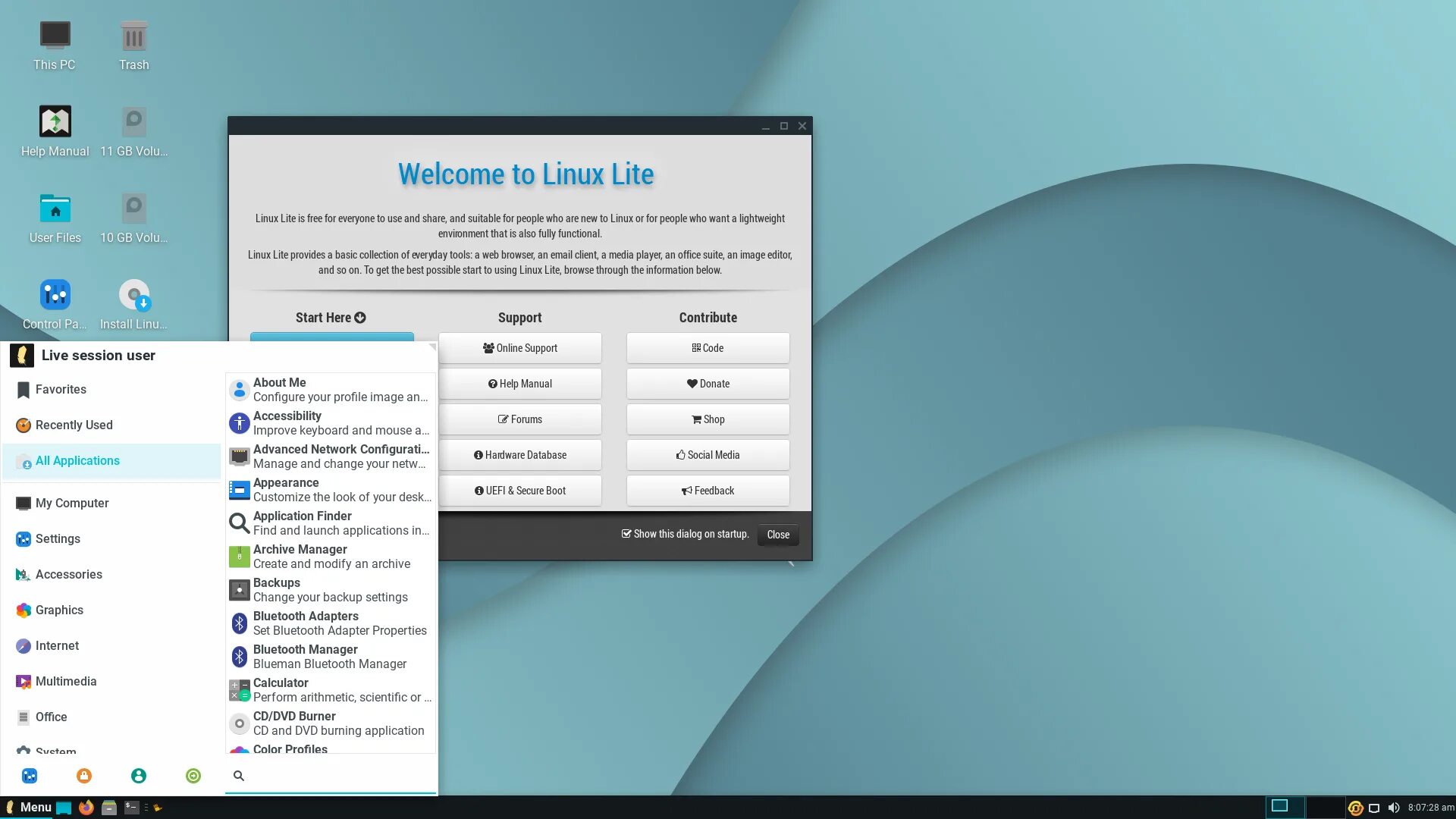The image size is (1456, 819).
Task: Open Help Manual from Welcome screen
Action: click(x=520, y=383)
